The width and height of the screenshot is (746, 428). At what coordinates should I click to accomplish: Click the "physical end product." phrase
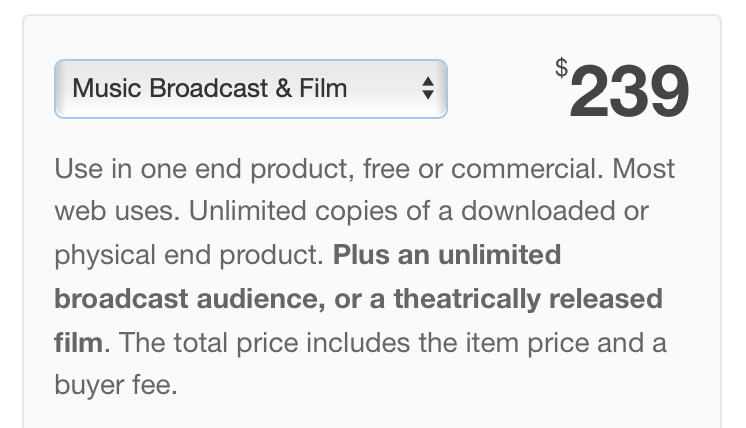click(x=189, y=255)
